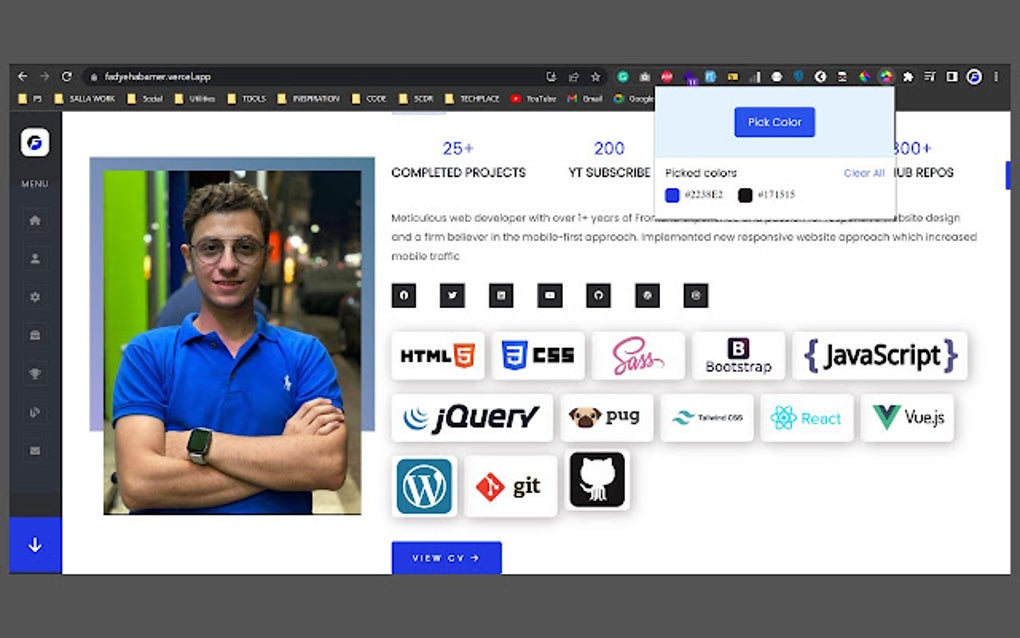Select the Vue.js skill badge
1020x638 pixels.
click(x=907, y=417)
